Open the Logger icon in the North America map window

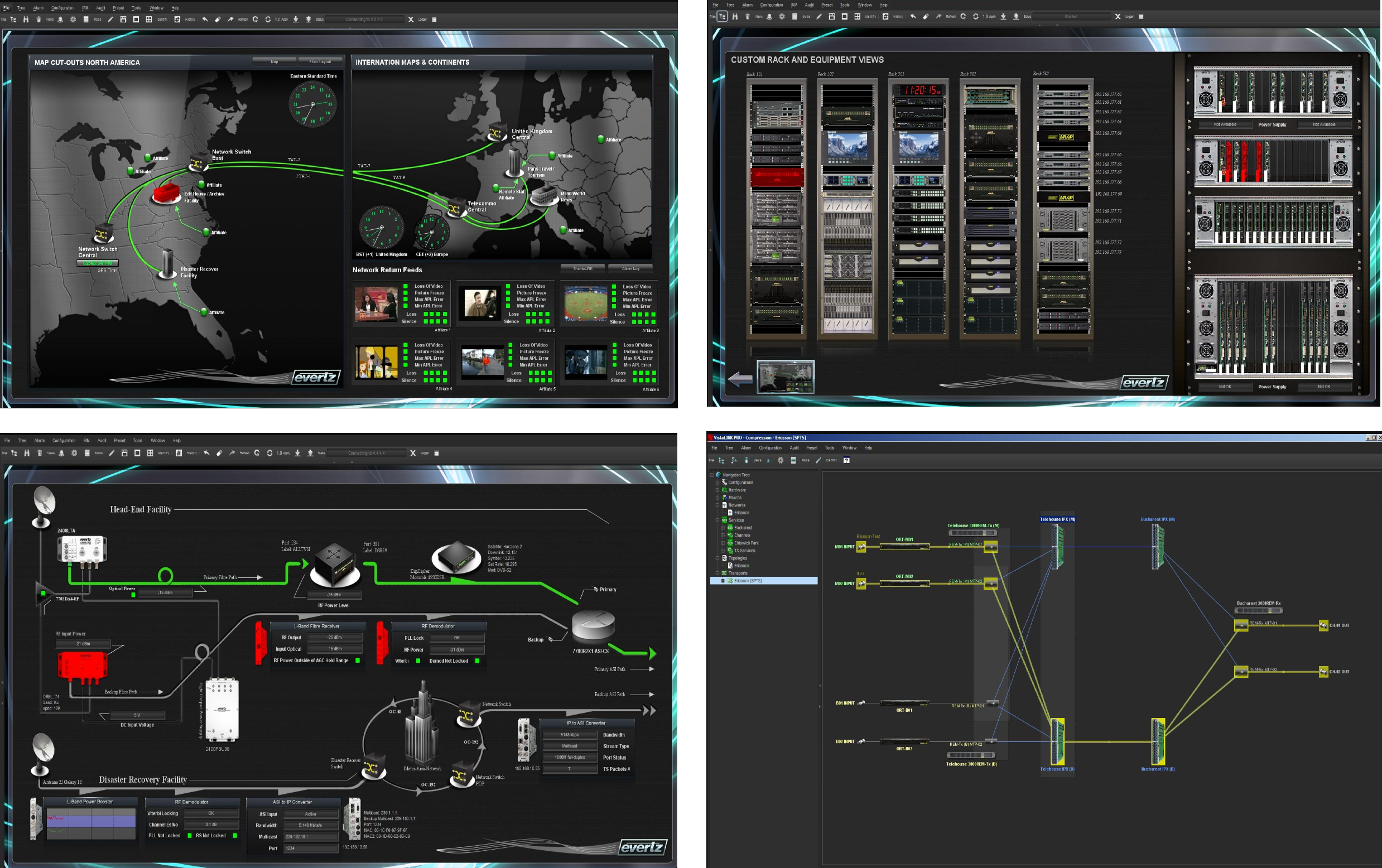point(435,20)
